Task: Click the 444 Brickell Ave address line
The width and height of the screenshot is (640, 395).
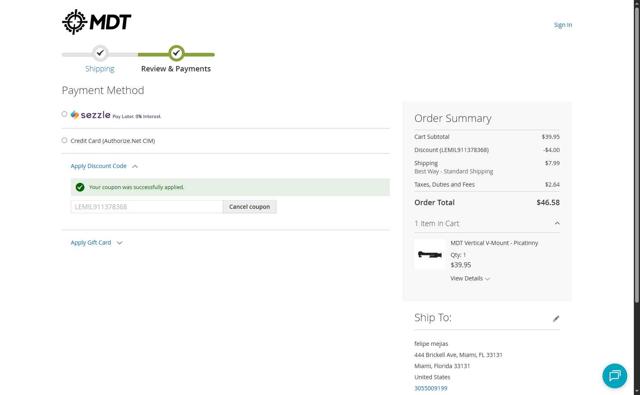Action: click(458, 355)
